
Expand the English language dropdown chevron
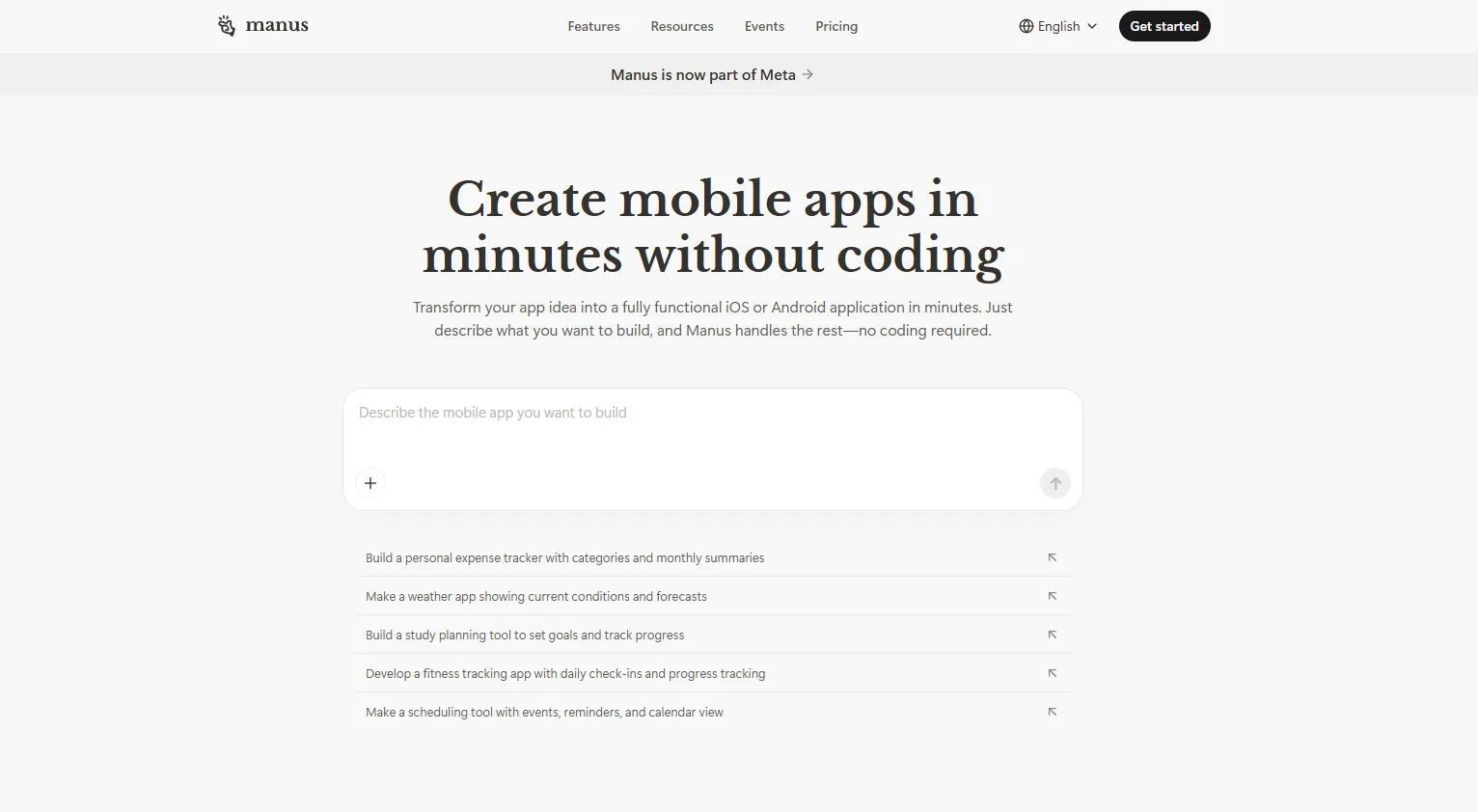[x=1092, y=26]
